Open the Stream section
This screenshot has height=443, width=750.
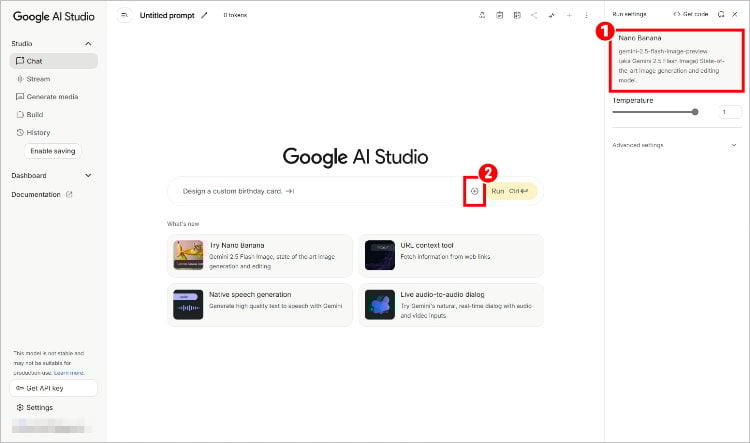pyautogui.click(x=54, y=79)
